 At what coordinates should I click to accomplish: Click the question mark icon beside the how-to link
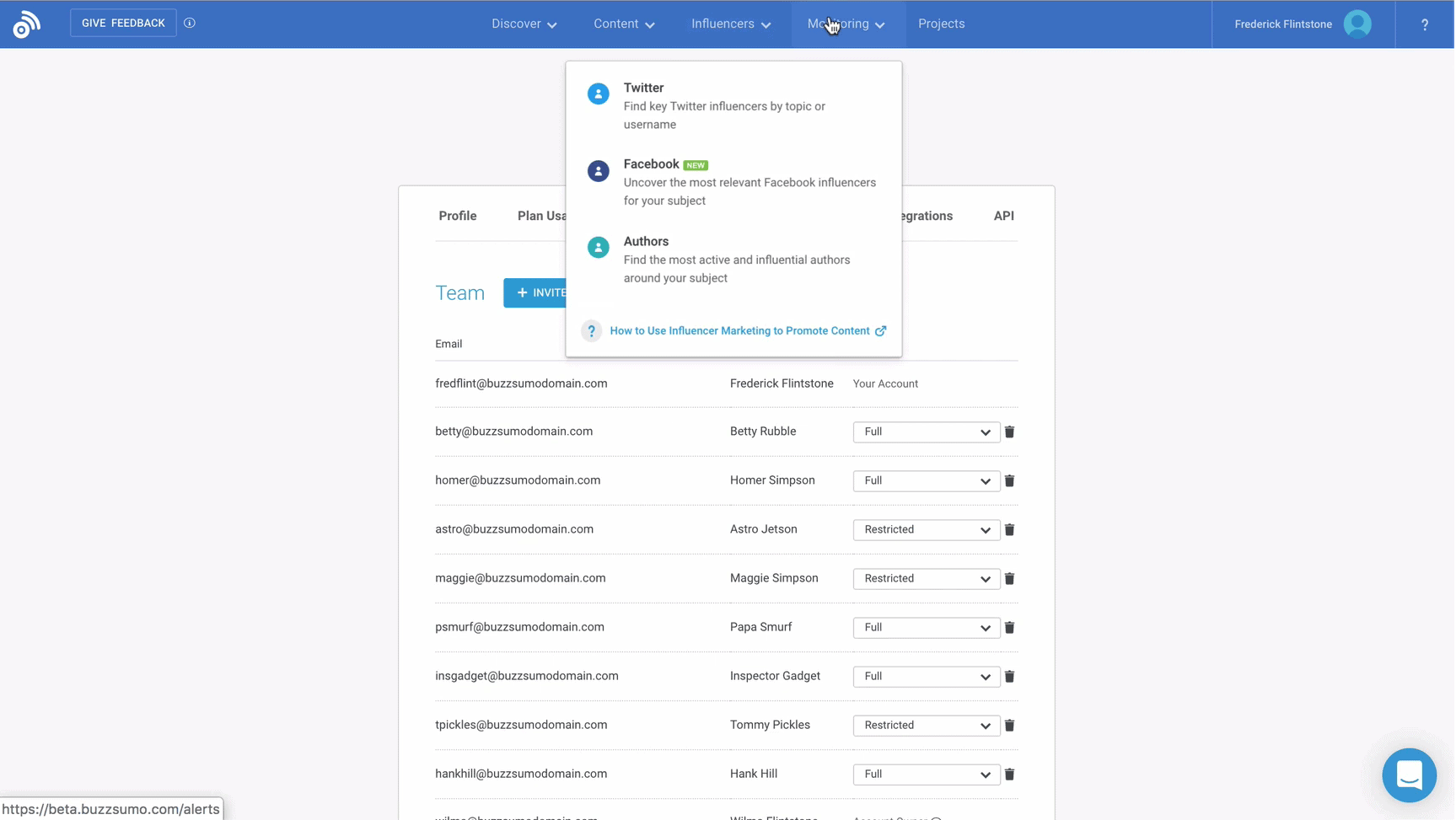click(x=592, y=331)
